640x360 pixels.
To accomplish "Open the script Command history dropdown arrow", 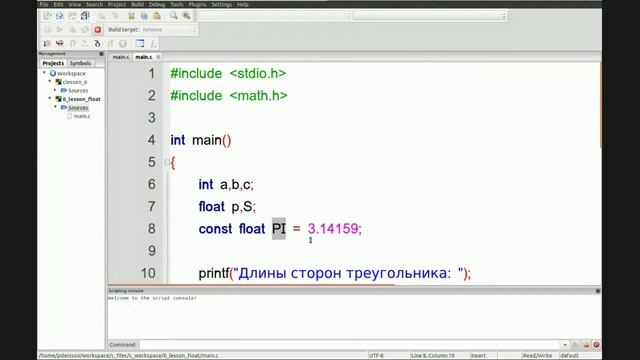I will click(565, 345).
